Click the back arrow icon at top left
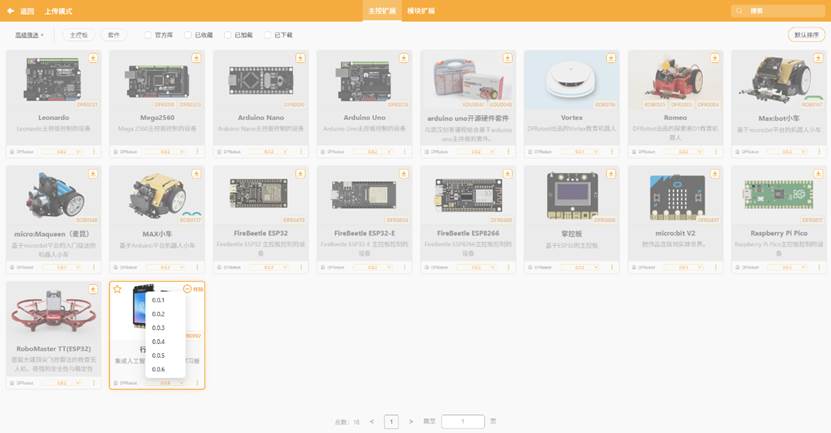 tap(11, 11)
